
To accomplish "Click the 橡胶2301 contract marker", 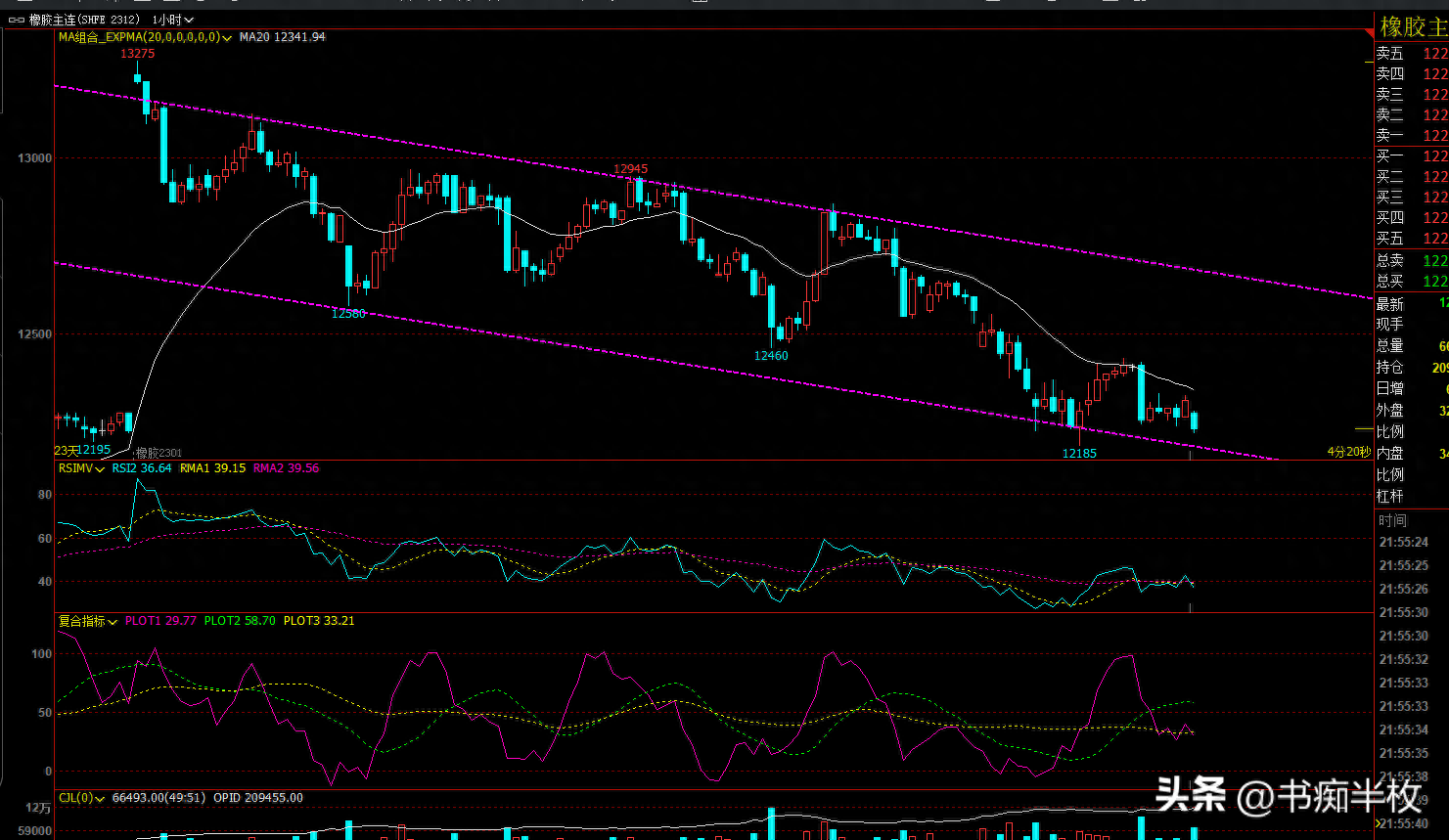I will 158,453.
